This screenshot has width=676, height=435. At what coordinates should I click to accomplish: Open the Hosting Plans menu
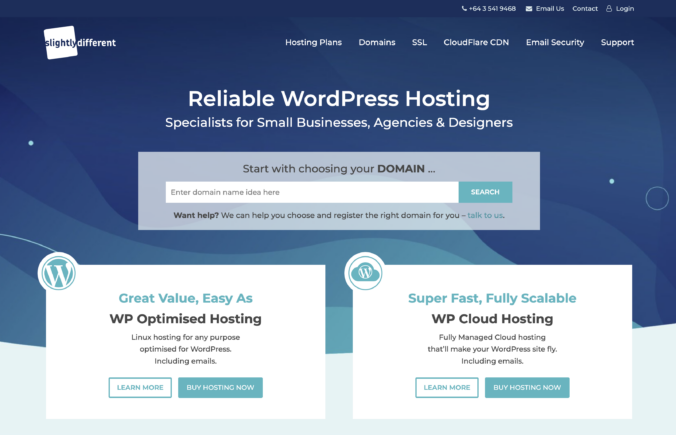(x=313, y=42)
